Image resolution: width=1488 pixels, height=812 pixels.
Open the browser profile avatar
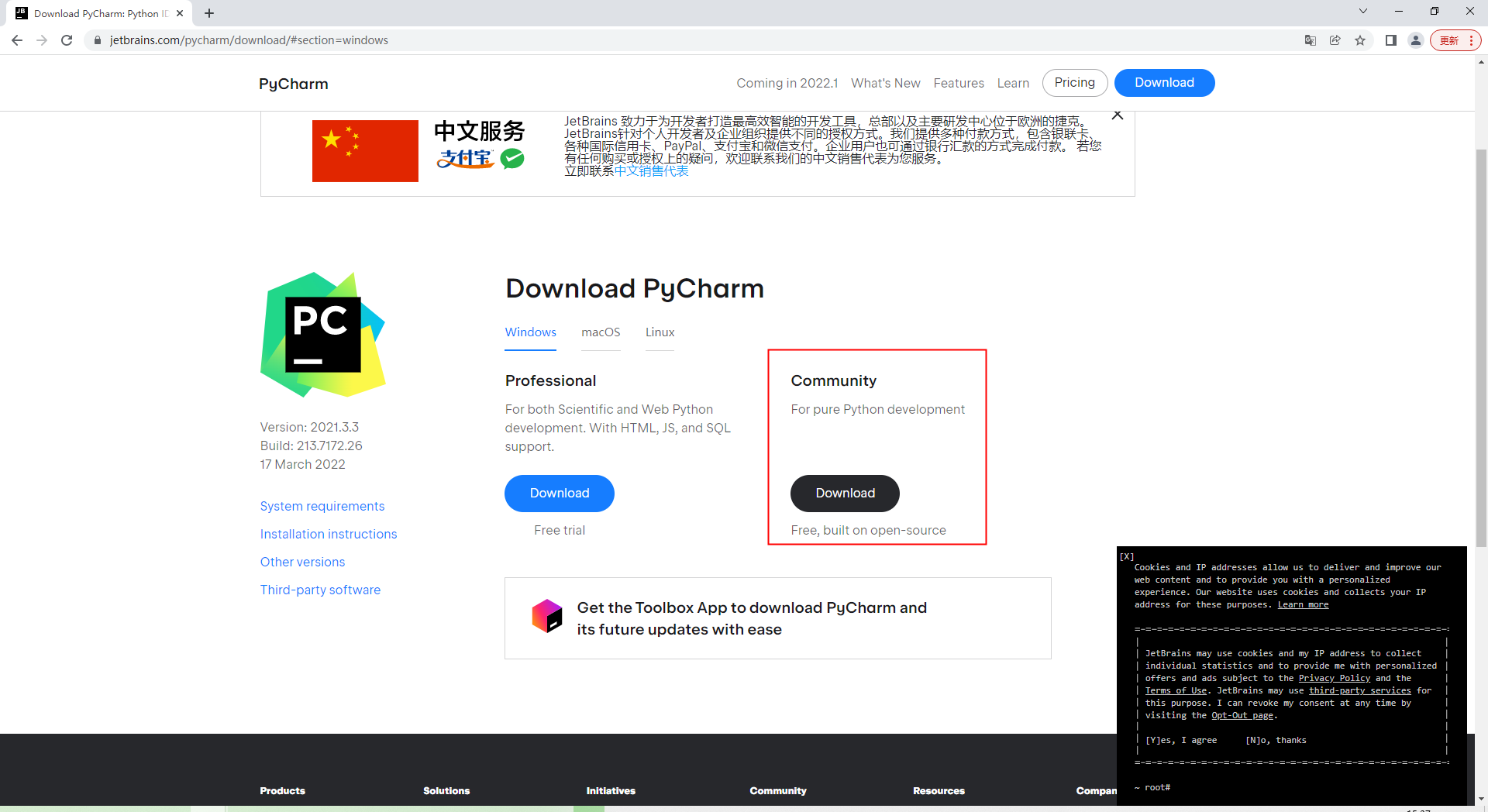(x=1416, y=40)
